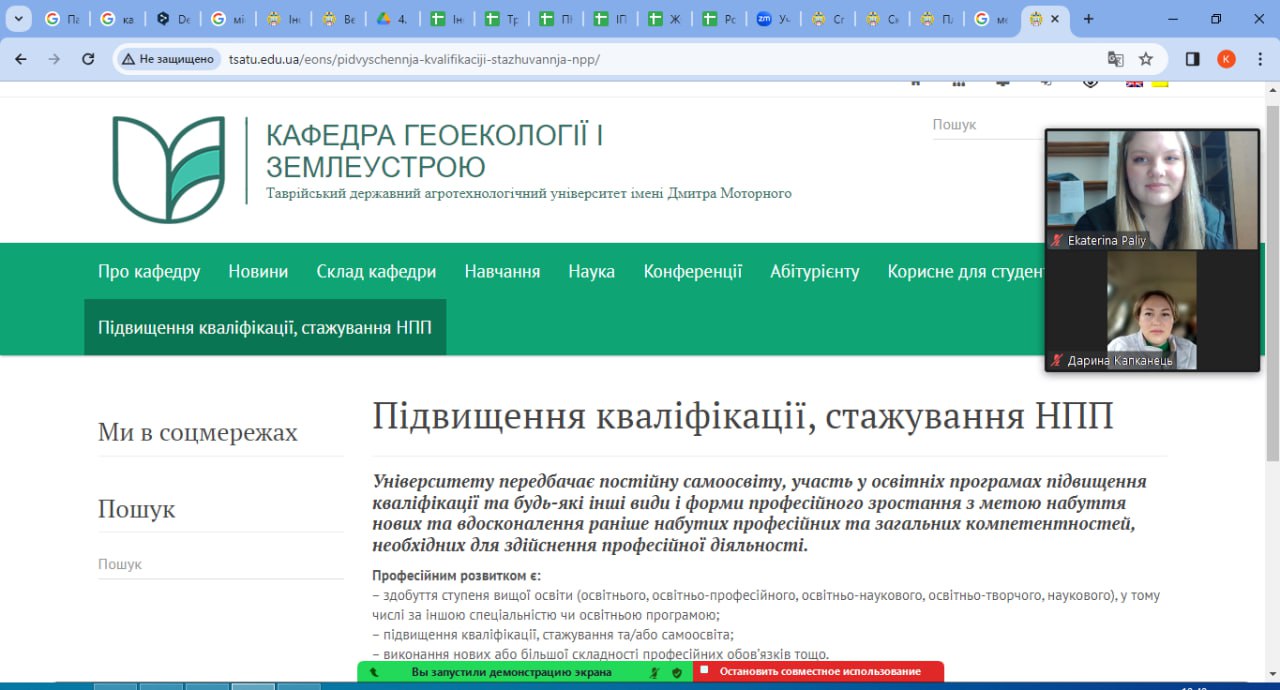Switch site language via the UK flag
This screenshot has height=690, width=1280.
(1134, 83)
